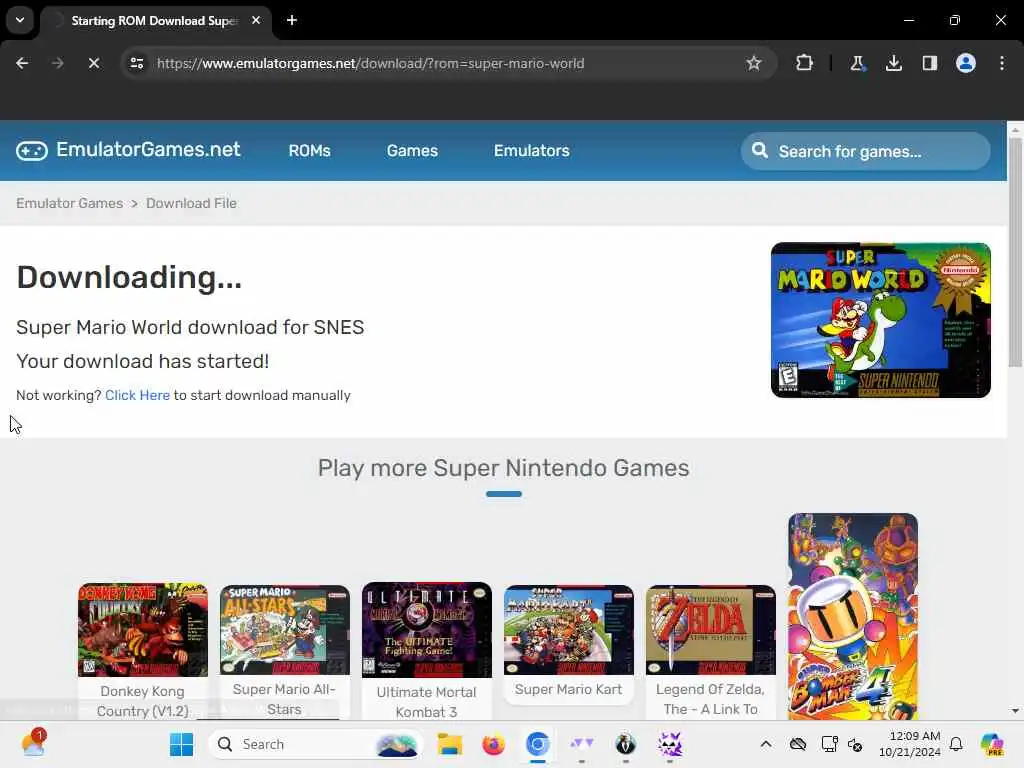1024x768 pixels.
Task: Click the taskbar Search box
Action: (315, 744)
